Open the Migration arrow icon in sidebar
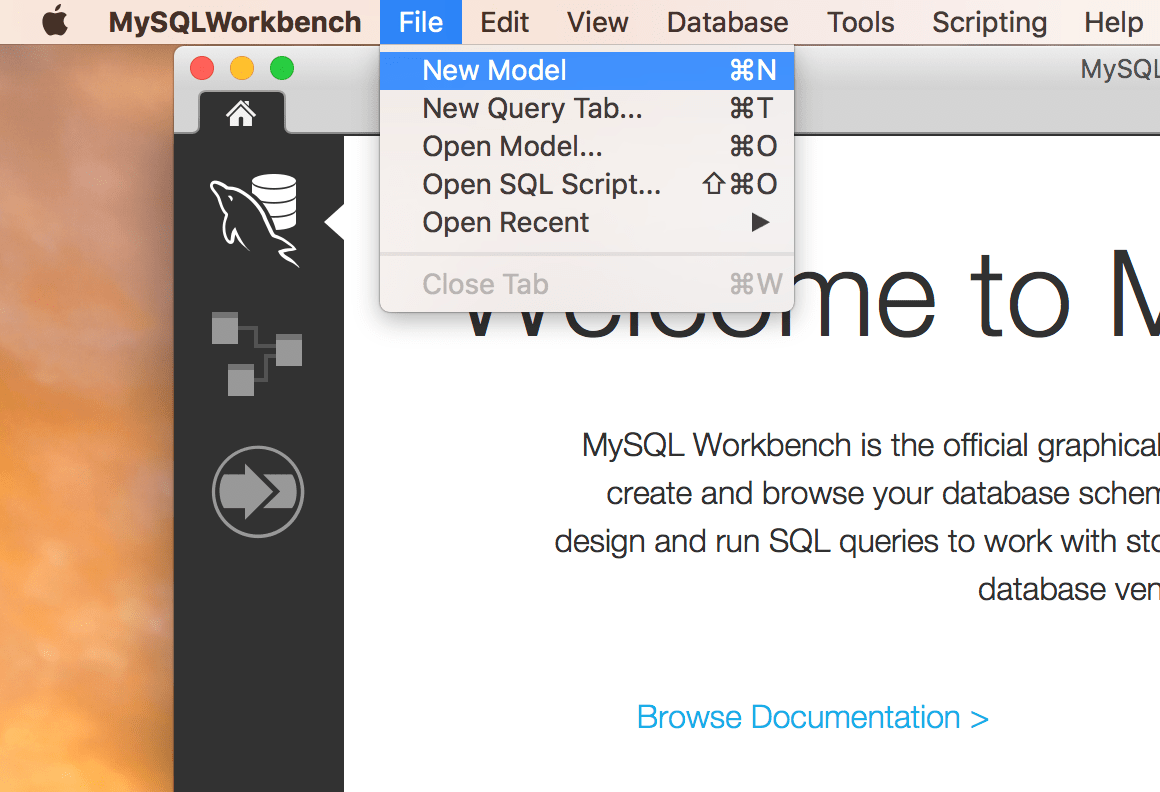Viewport: 1160px width, 792px height. (257, 492)
